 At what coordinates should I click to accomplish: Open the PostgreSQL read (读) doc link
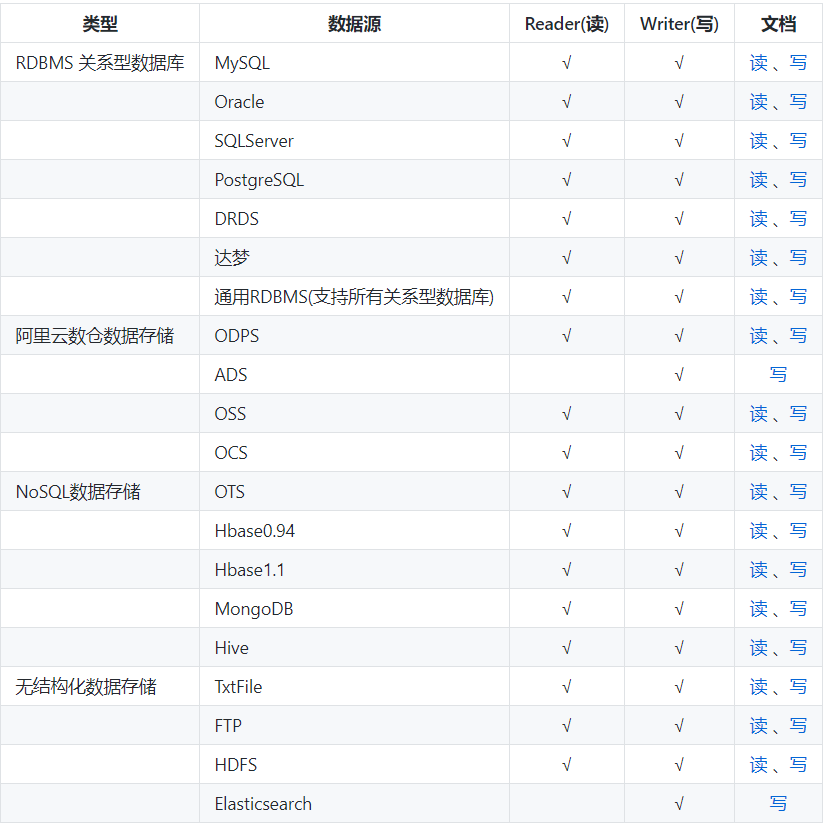click(758, 179)
